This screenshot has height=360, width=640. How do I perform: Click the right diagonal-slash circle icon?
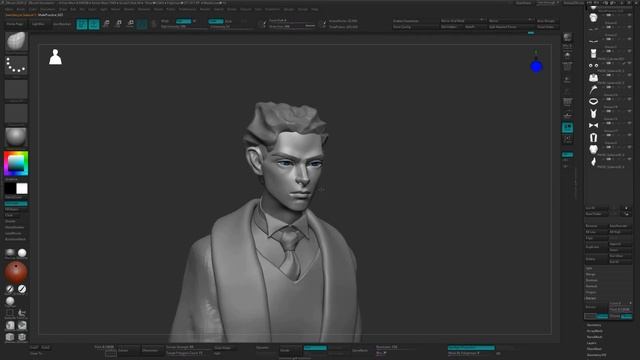coord(22,289)
